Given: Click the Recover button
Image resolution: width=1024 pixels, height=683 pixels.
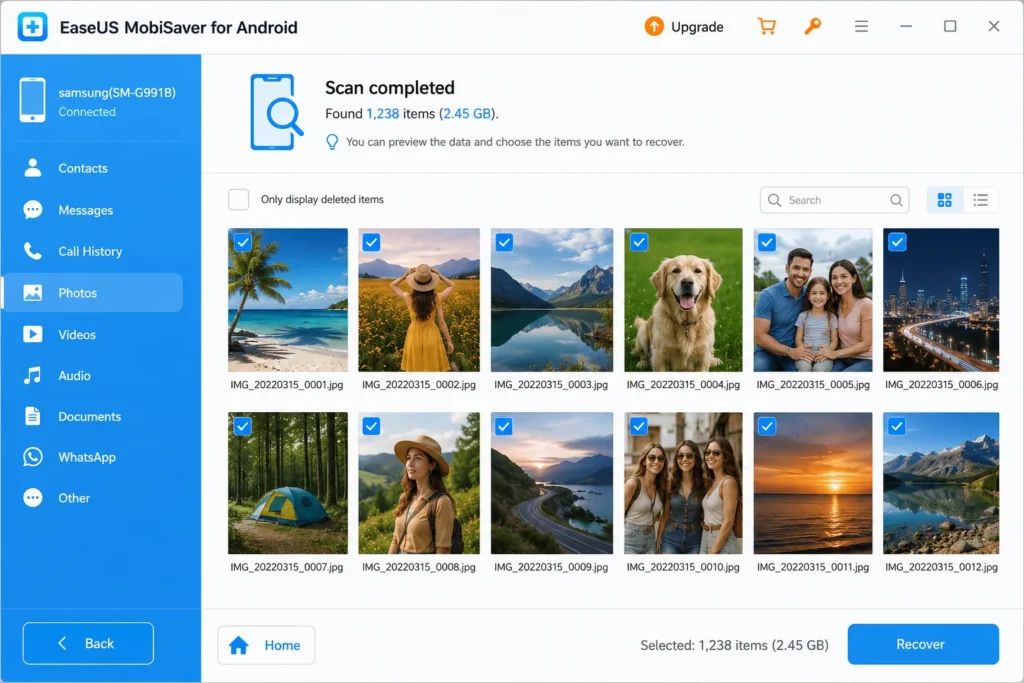Looking at the screenshot, I should [923, 644].
